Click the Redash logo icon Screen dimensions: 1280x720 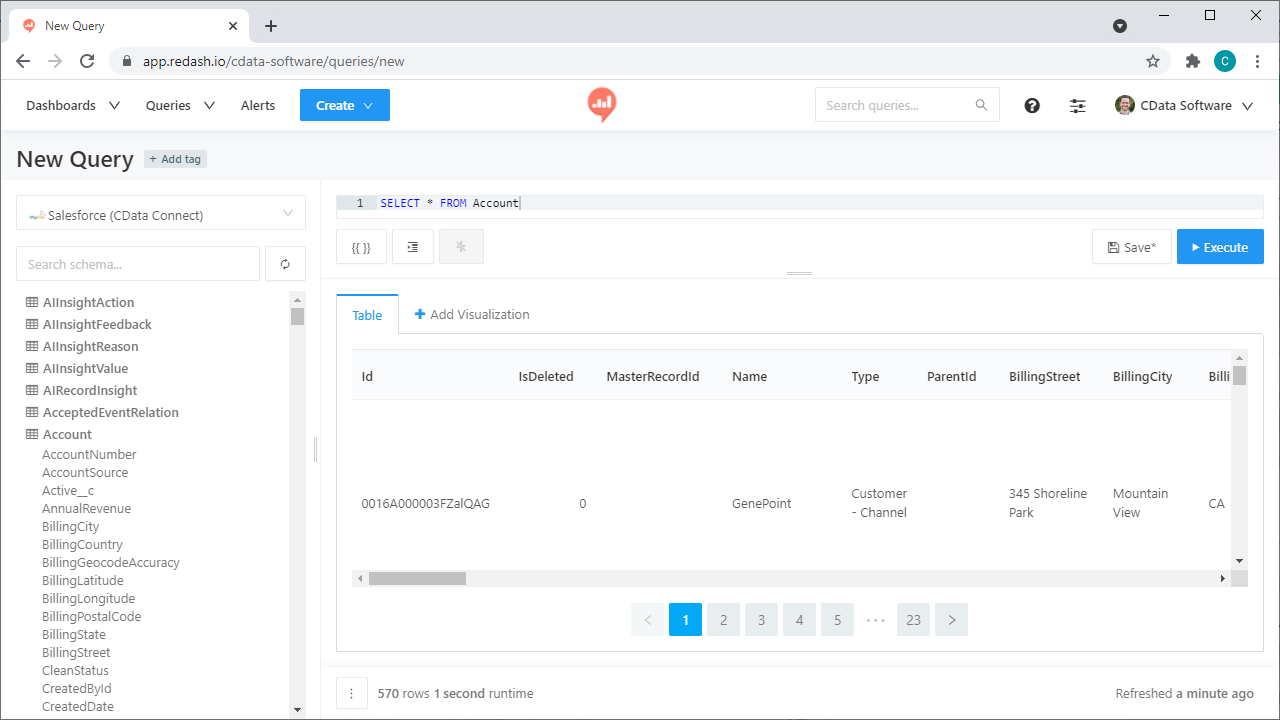601,104
